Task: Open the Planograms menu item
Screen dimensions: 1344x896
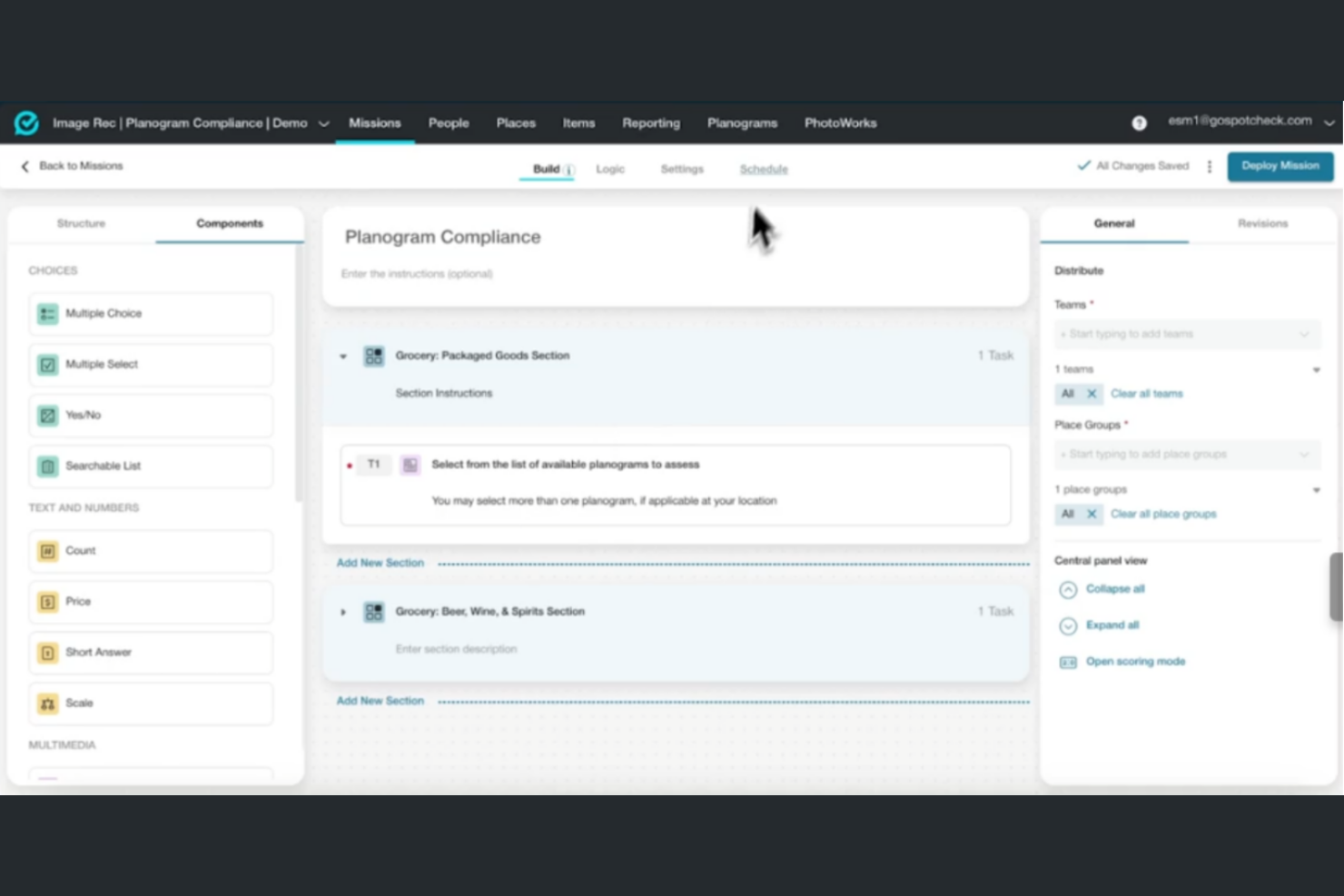Action: click(742, 123)
